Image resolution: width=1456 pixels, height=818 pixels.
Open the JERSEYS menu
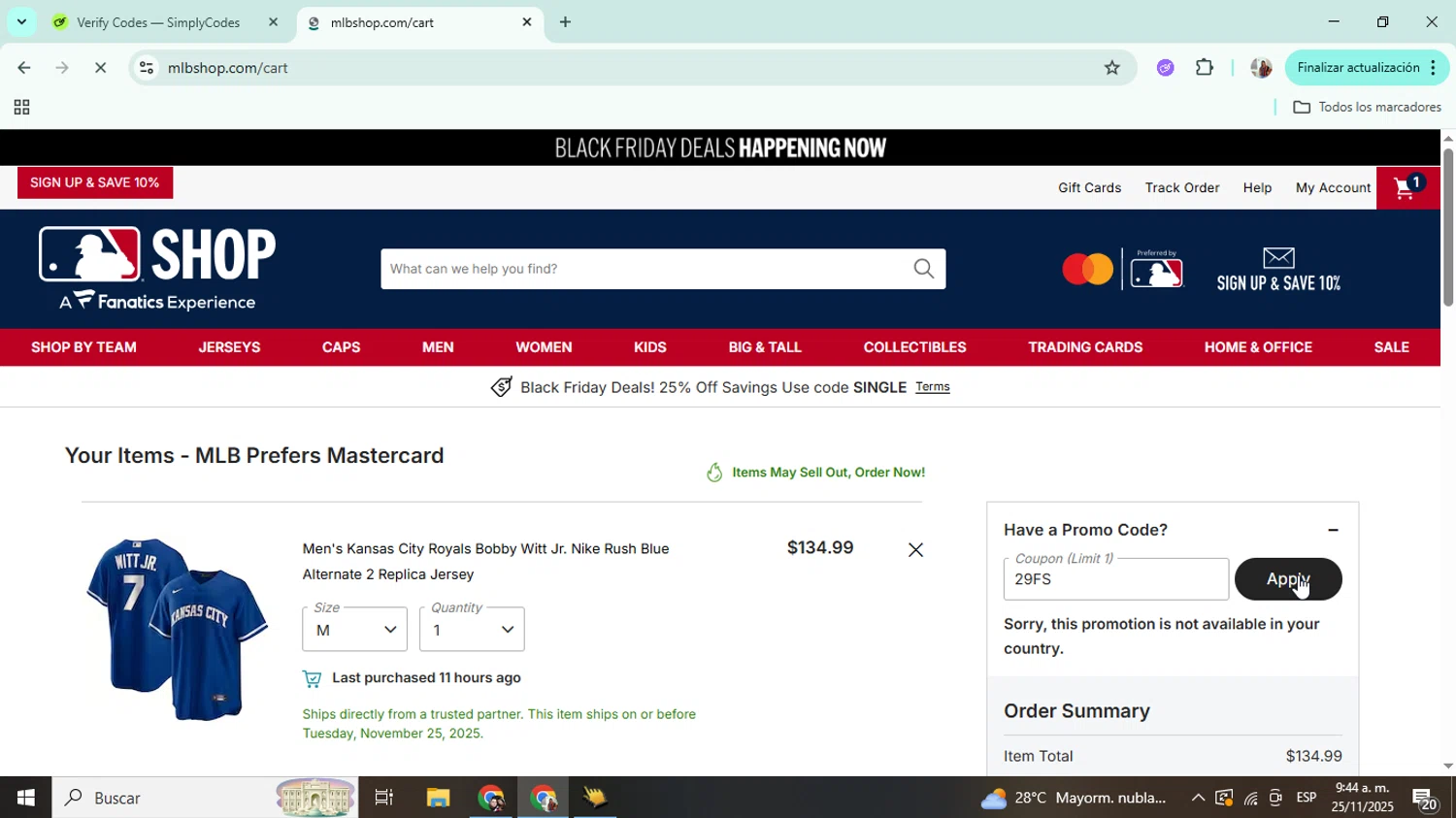pos(229,347)
